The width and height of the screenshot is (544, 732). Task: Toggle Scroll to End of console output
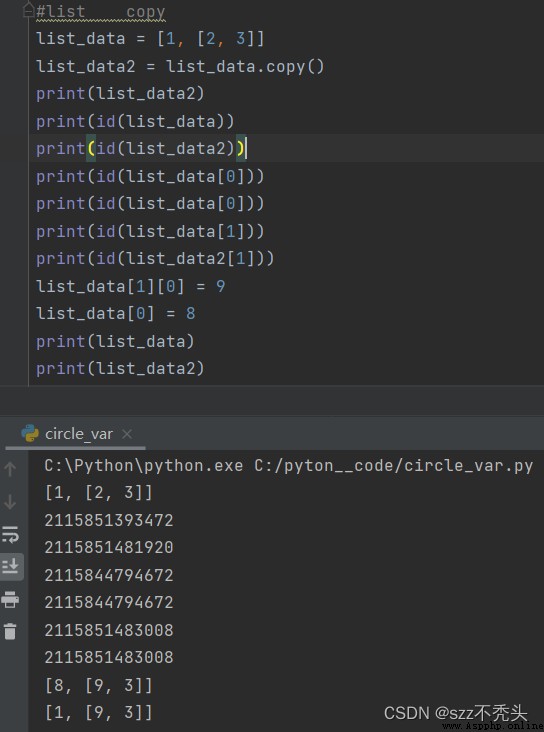point(10,566)
